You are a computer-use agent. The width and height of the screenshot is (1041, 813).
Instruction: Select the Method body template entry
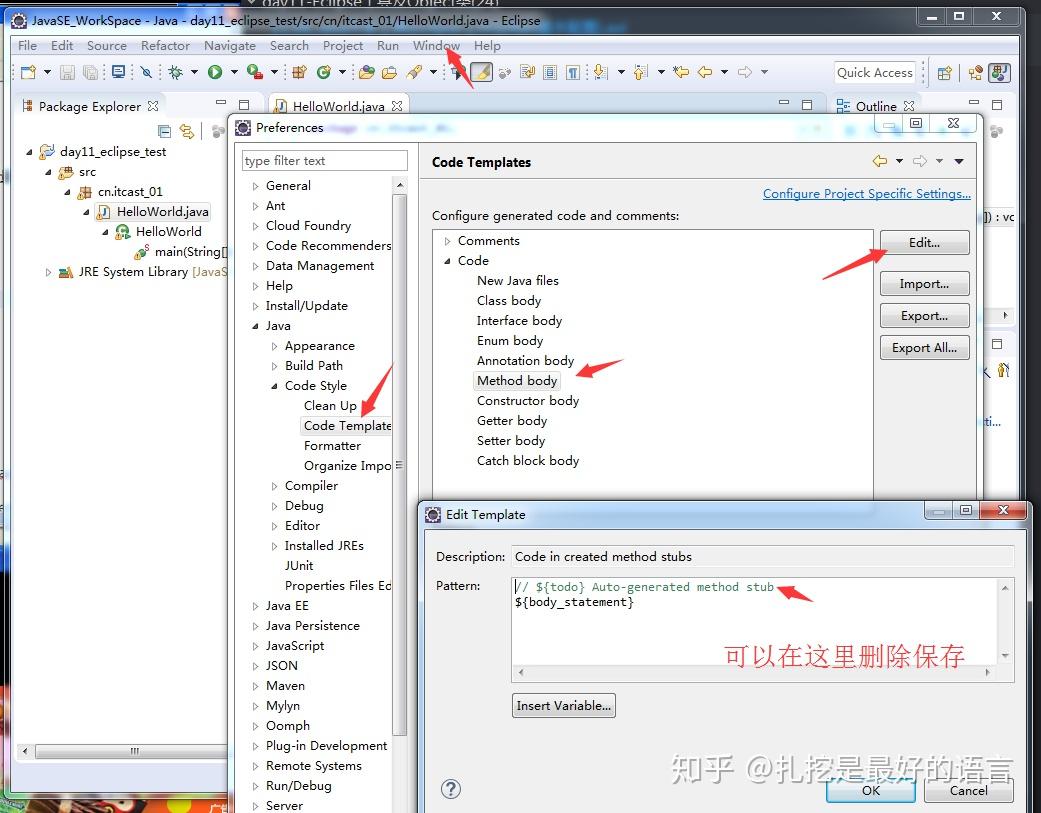(517, 380)
